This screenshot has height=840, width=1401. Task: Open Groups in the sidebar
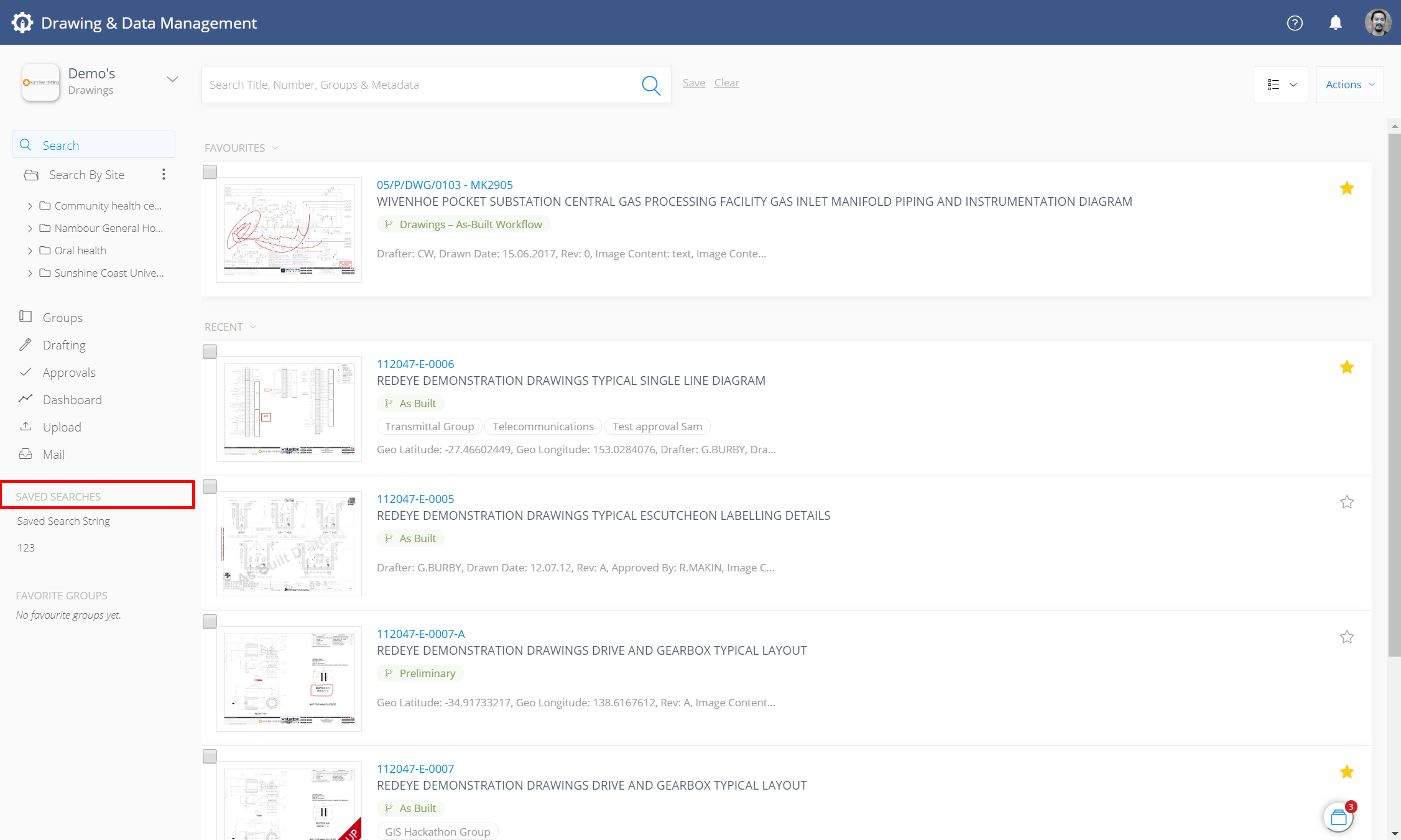click(62, 318)
